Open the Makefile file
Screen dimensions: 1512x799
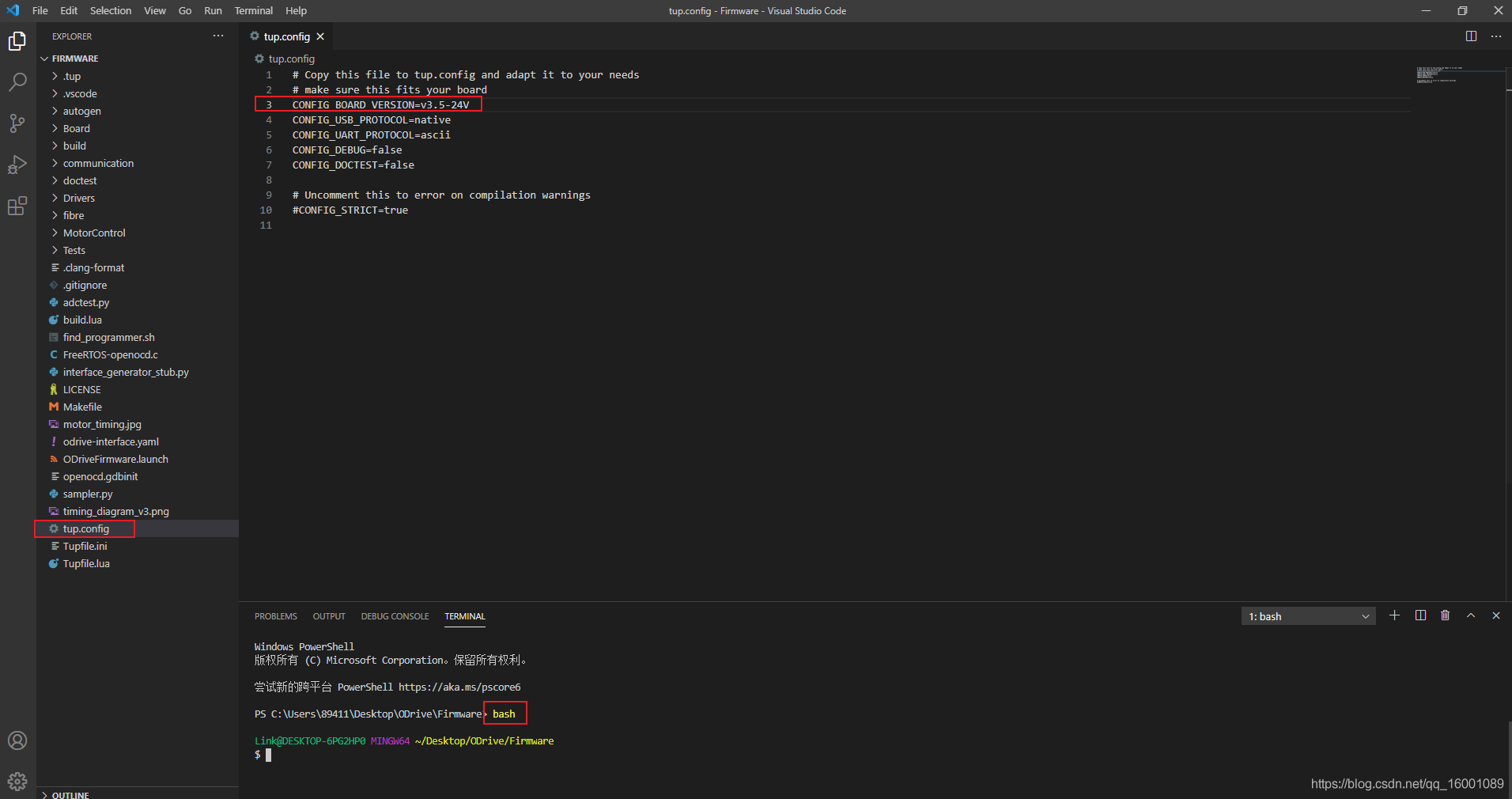pyautogui.click(x=82, y=407)
